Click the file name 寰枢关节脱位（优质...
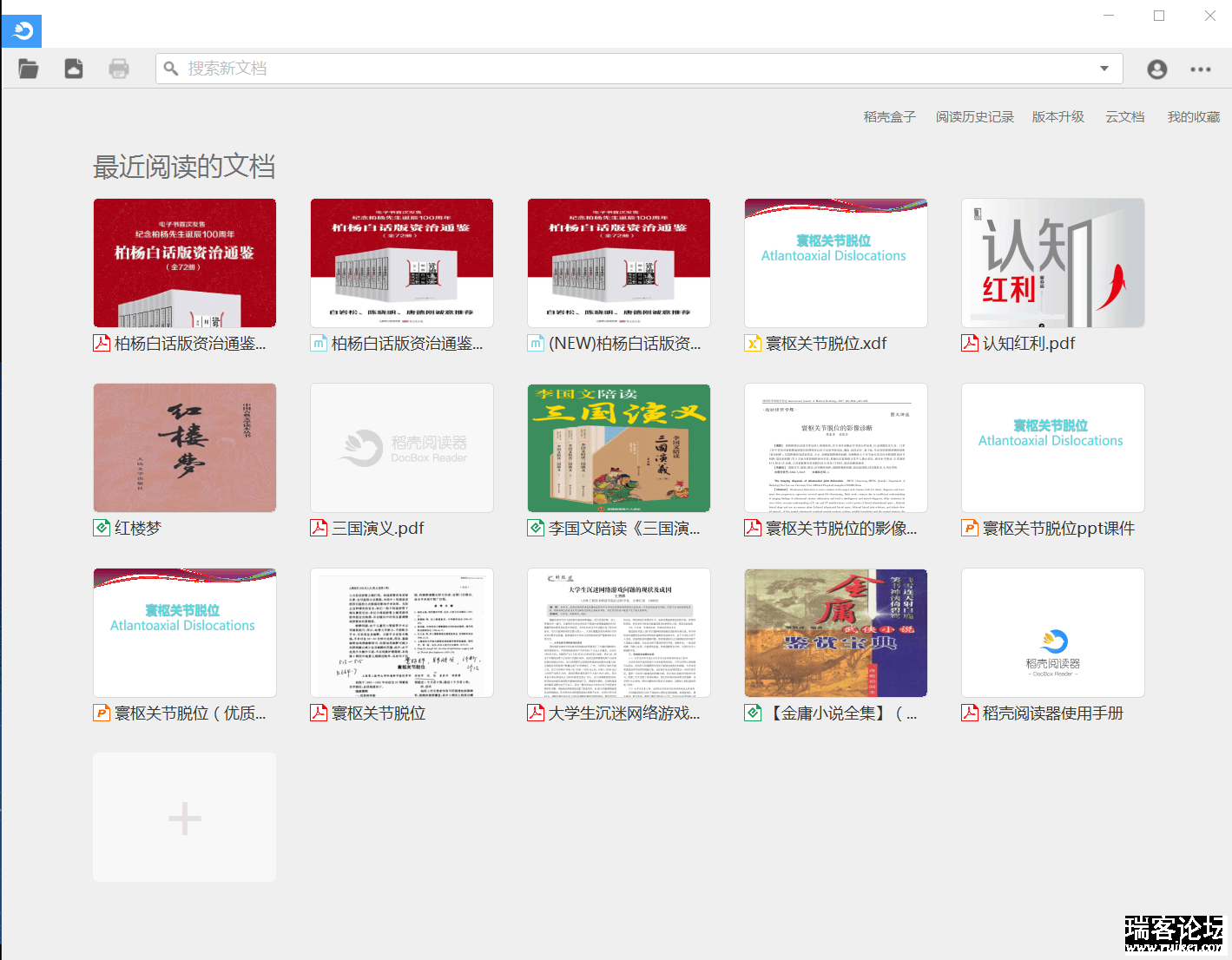 click(190, 713)
